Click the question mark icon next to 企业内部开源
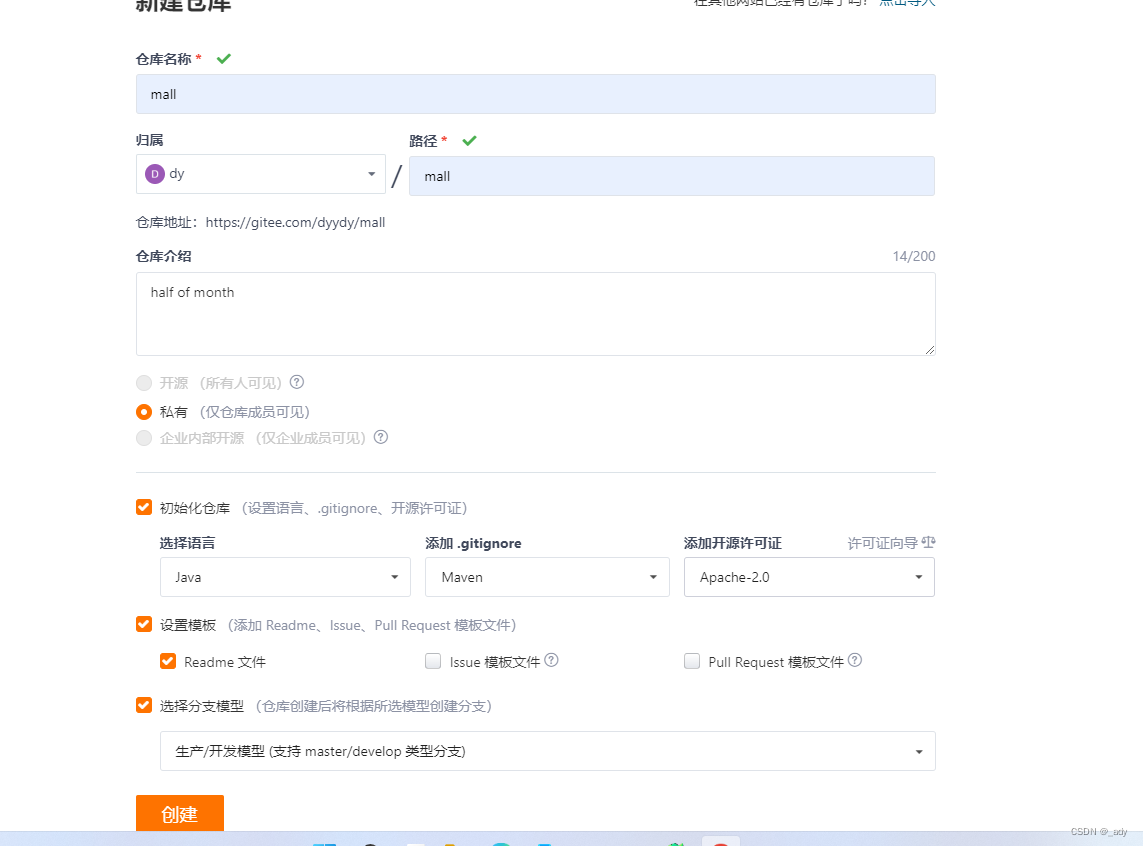 tap(380, 437)
